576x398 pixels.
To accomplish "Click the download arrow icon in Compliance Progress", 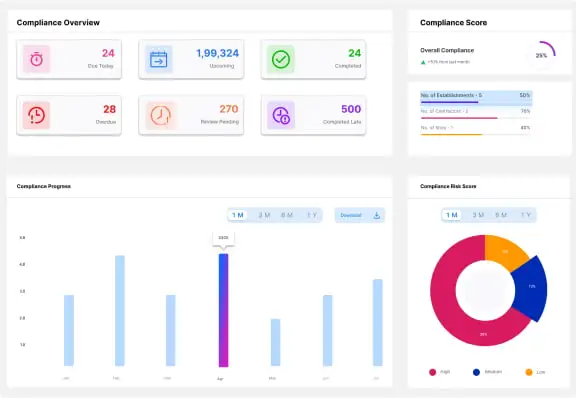I will pyautogui.click(x=377, y=215).
